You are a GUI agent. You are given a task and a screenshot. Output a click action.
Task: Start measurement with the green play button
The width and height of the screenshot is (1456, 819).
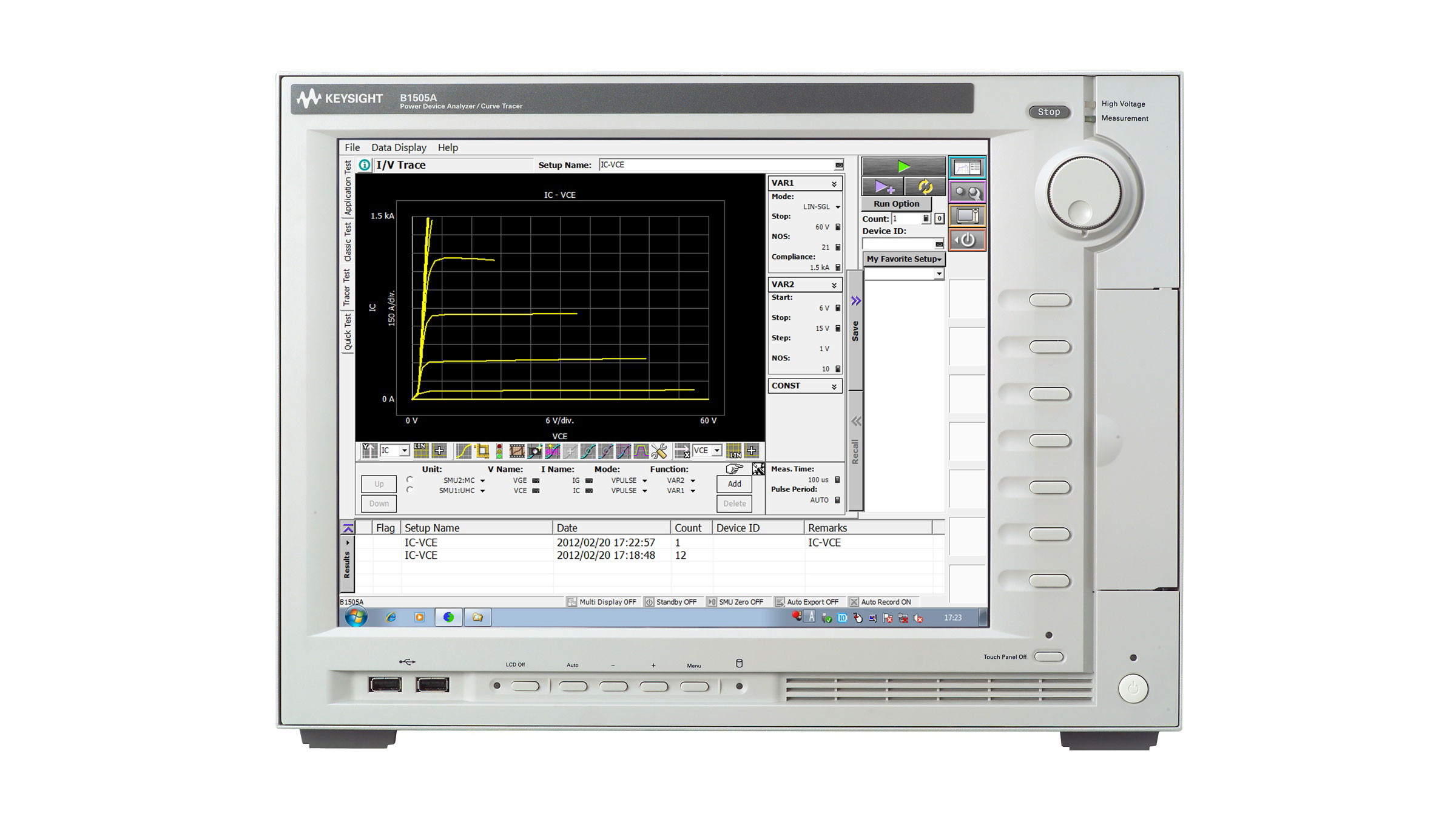tap(903, 166)
